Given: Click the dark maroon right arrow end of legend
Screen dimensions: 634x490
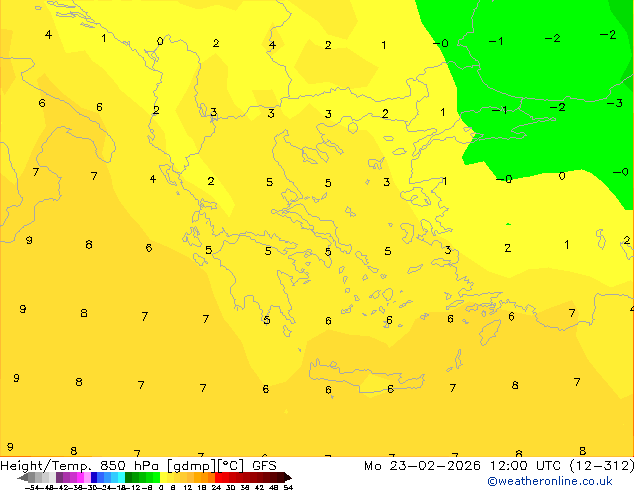Looking at the screenshot, I should click(x=288, y=477).
